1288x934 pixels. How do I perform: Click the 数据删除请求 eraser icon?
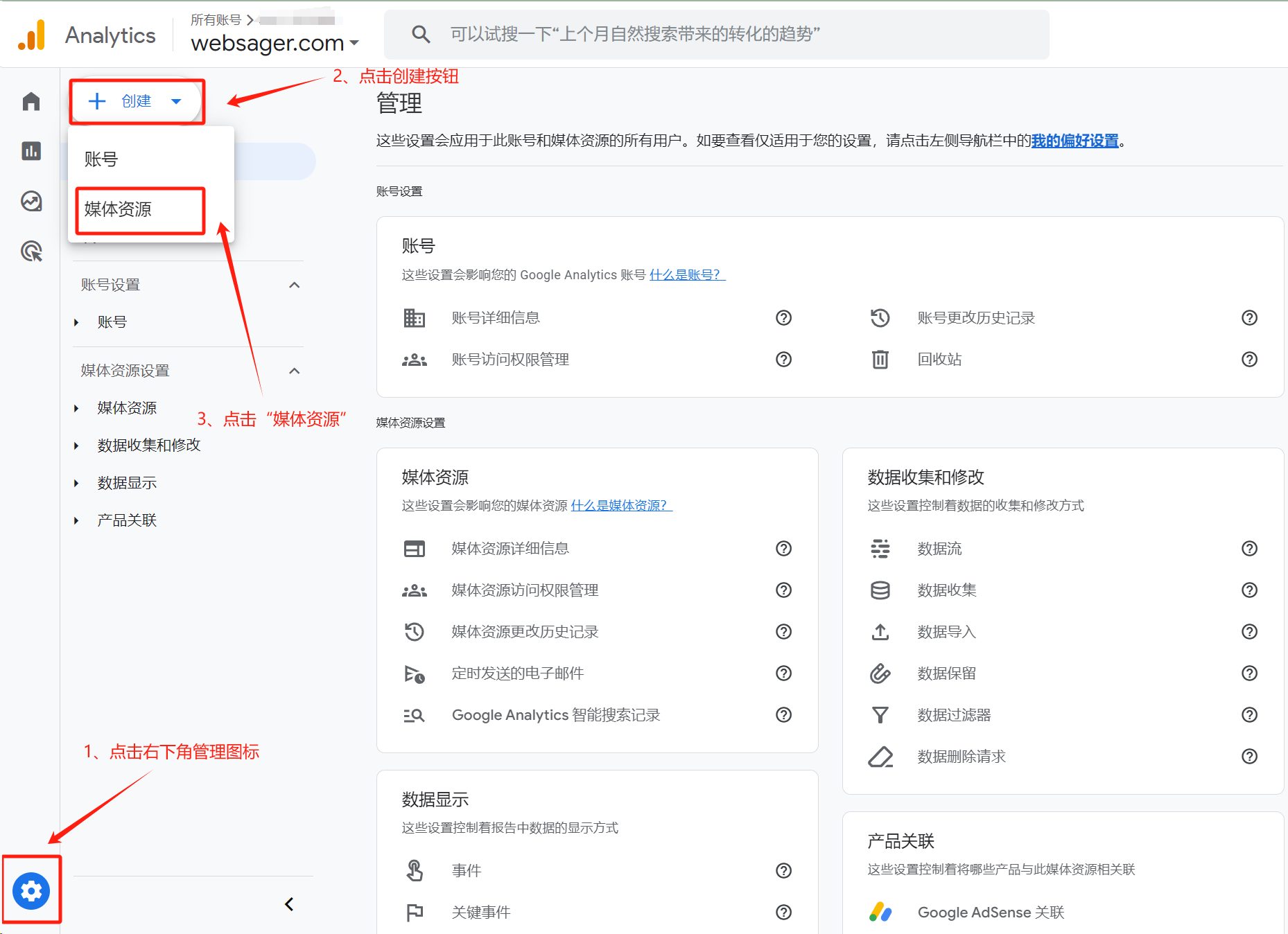click(880, 757)
